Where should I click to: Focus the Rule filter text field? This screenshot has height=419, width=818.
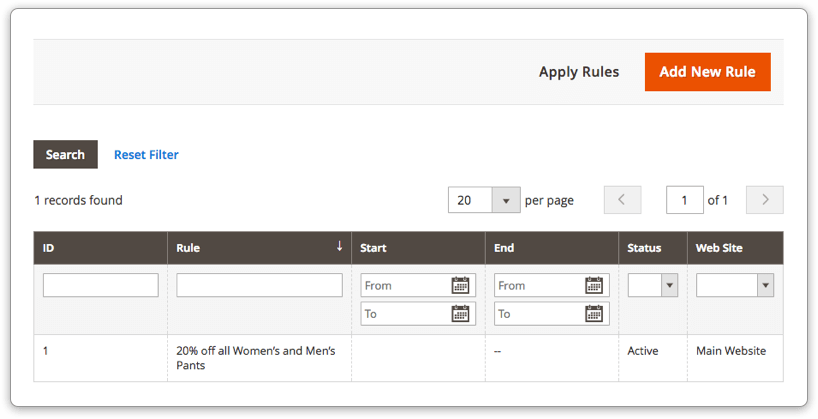click(x=259, y=285)
